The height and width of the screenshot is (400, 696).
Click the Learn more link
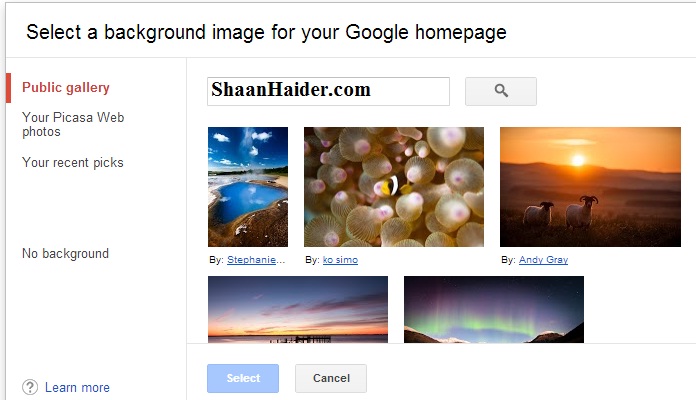click(77, 388)
